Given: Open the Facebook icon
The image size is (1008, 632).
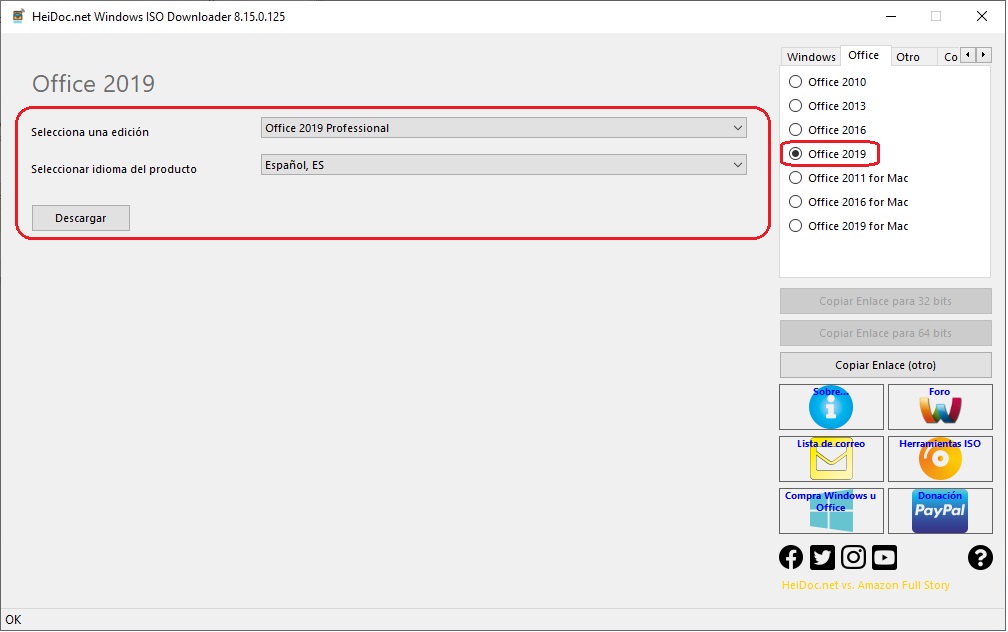Looking at the screenshot, I should [x=791, y=558].
